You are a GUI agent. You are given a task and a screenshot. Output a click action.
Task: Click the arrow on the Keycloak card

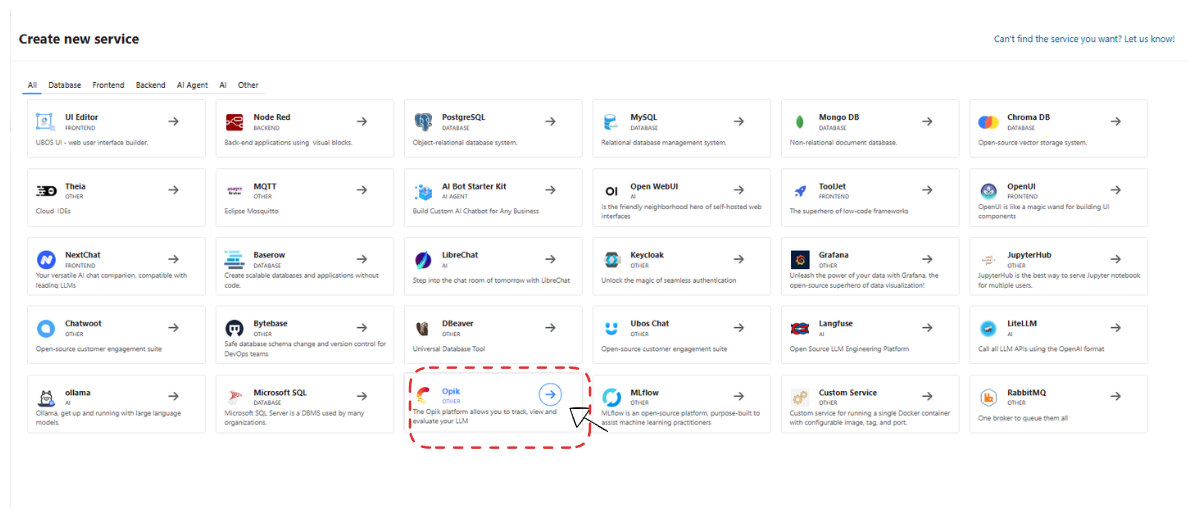tap(739, 259)
